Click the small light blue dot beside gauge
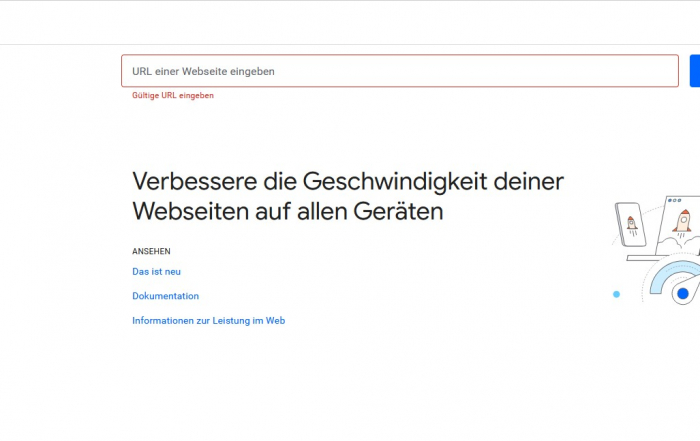Screen dimensions: 700x441 (x=616, y=294)
